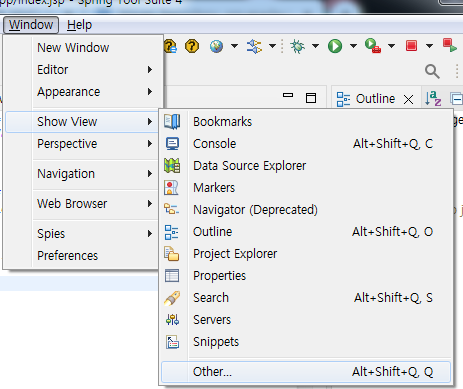Image resolution: width=463 pixels, height=389 pixels.
Task: Click the Collapse All icon in Outline toolbar
Action: 456,99
